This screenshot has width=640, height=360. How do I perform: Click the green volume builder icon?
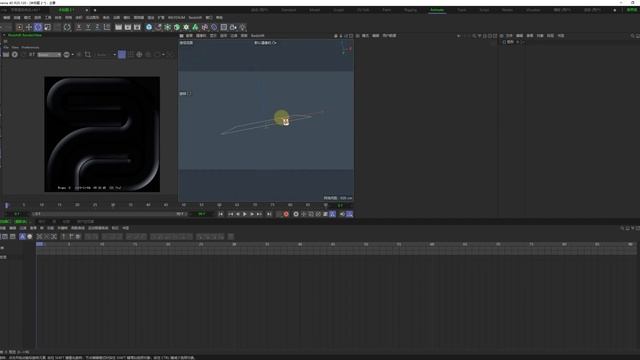(x=195, y=27)
